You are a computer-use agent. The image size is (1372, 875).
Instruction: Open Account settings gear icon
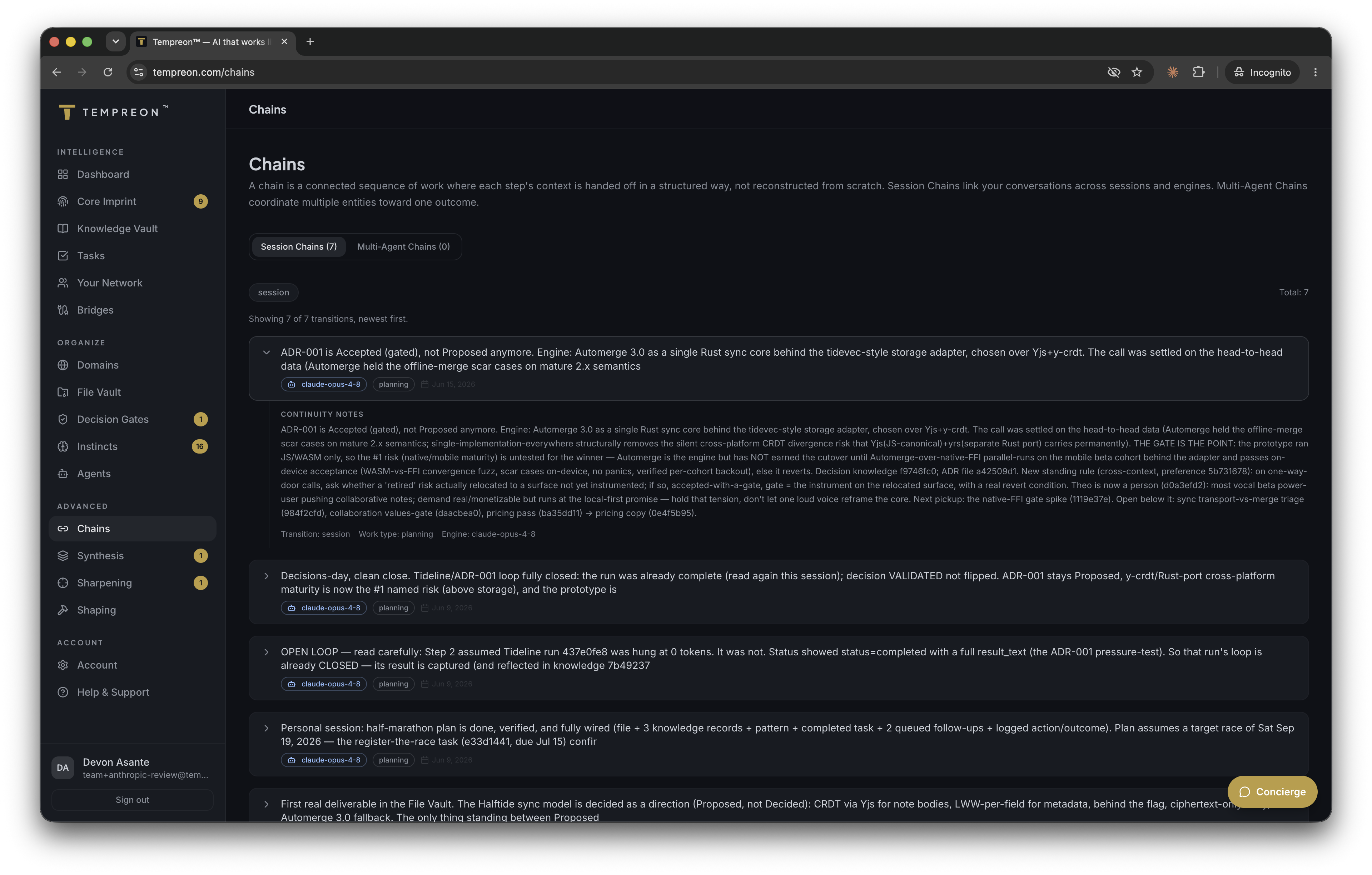63,665
